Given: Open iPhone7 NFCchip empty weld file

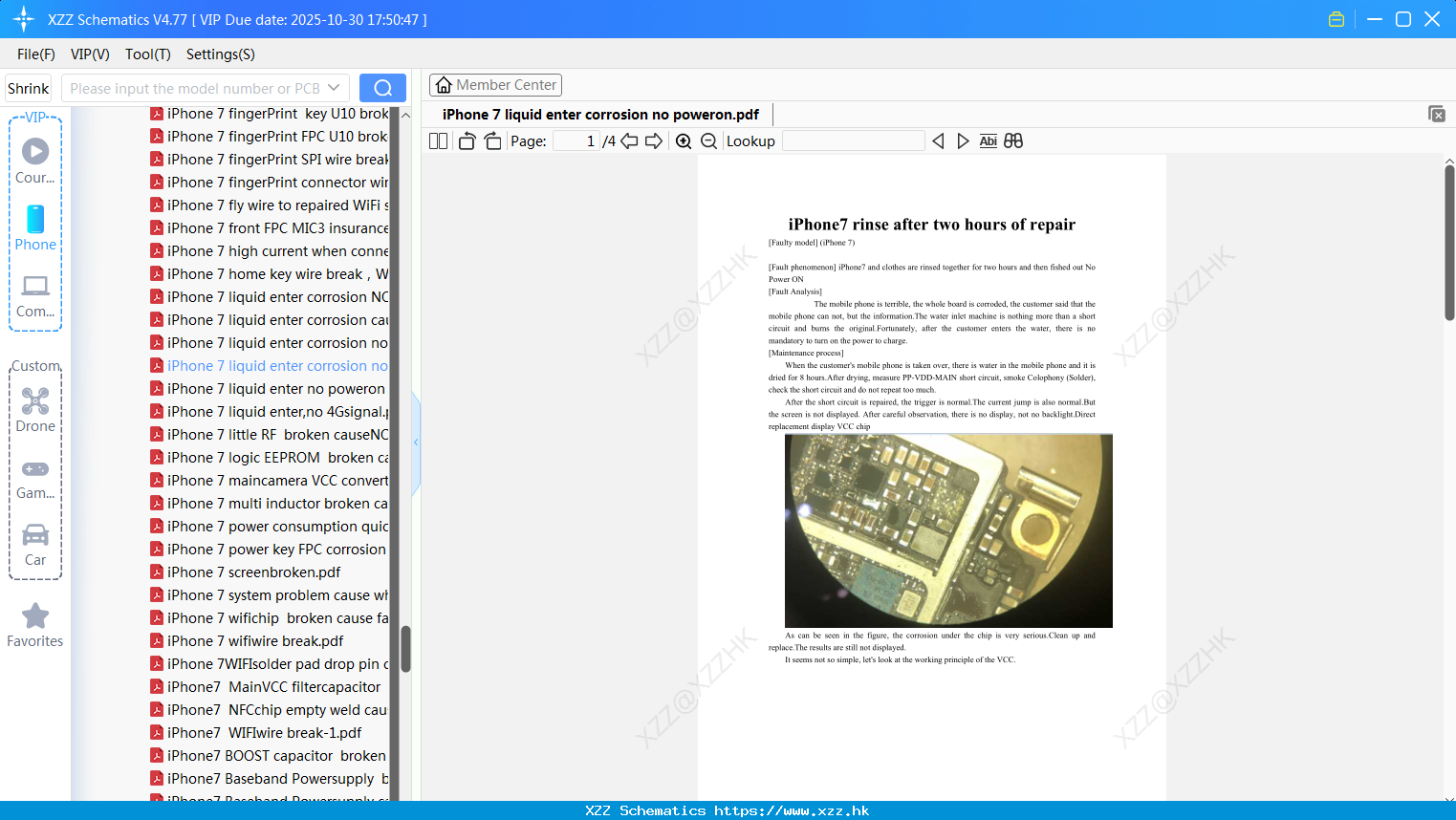Looking at the screenshot, I should click(x=270, y=710).
